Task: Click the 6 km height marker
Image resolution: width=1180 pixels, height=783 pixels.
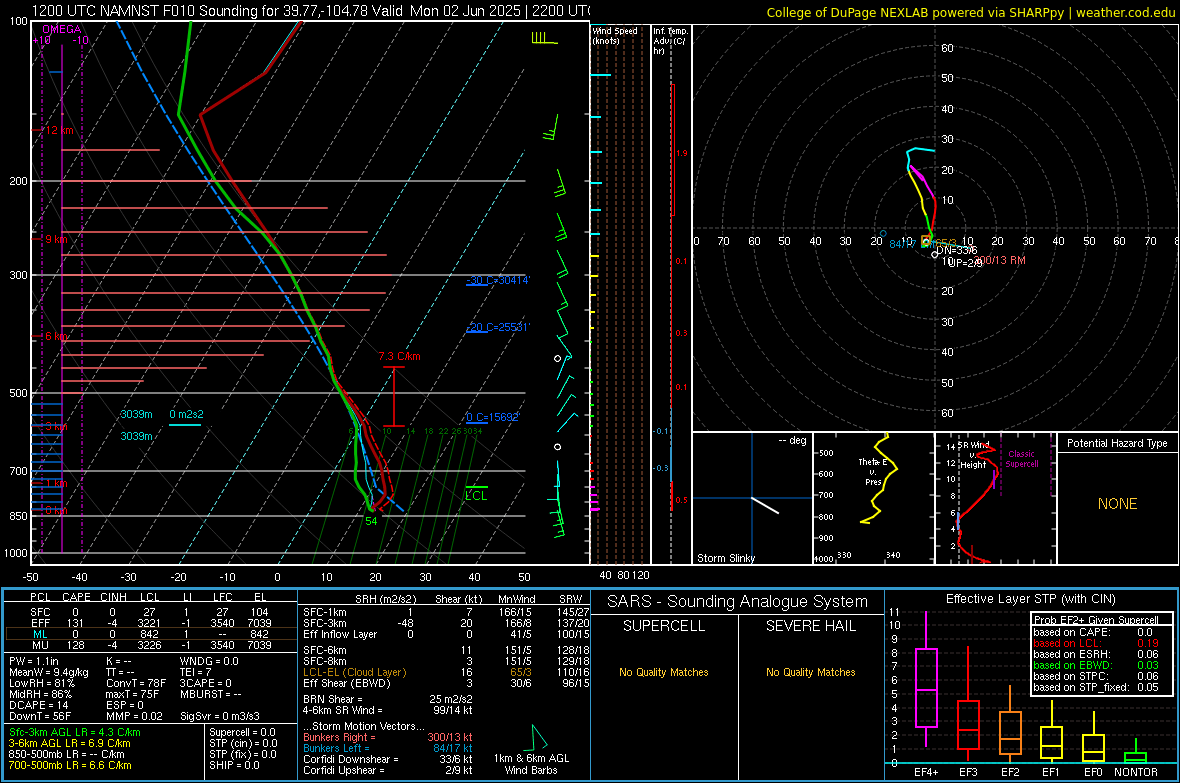Action: pyautogui.click(x=56, y=337)
